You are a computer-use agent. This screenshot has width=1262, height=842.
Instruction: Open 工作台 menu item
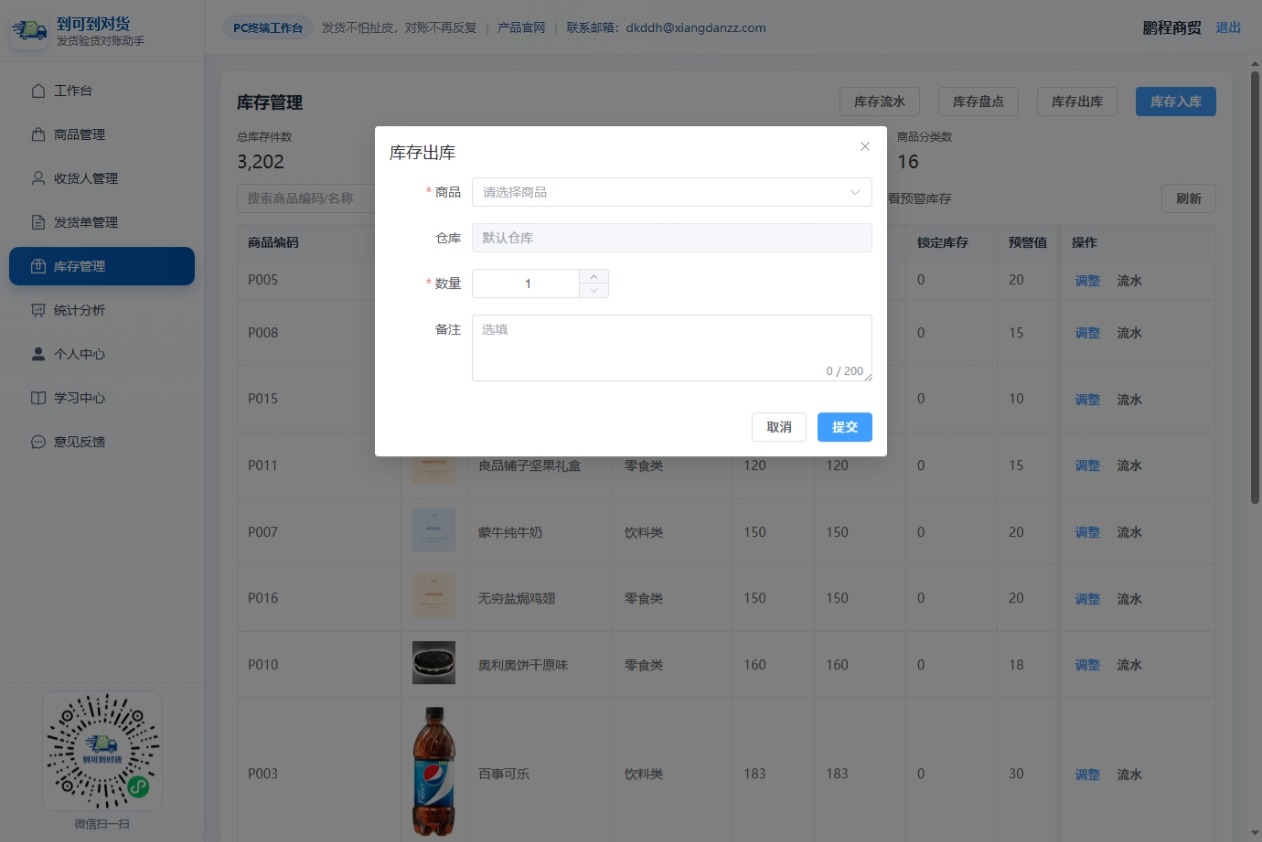[102, 91]
